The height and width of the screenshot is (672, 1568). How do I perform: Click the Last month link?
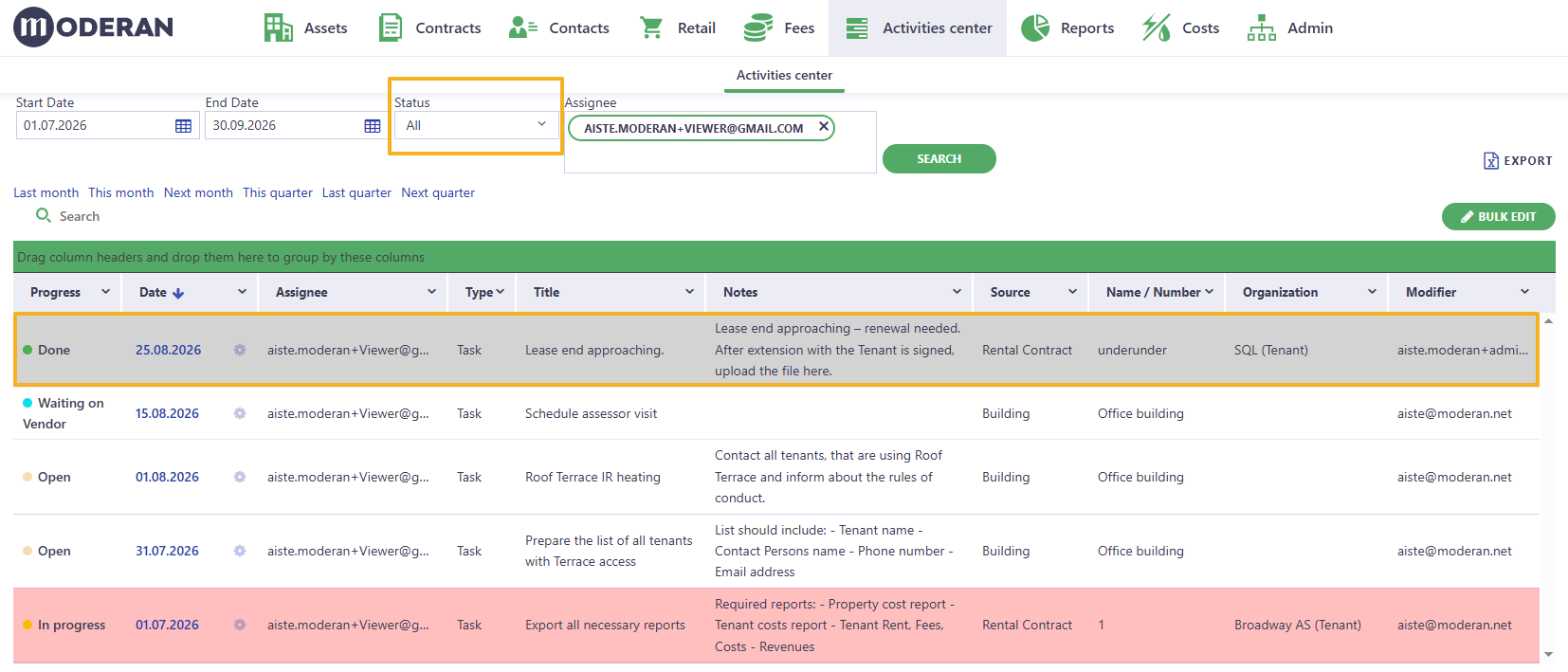tap(46, 192)
